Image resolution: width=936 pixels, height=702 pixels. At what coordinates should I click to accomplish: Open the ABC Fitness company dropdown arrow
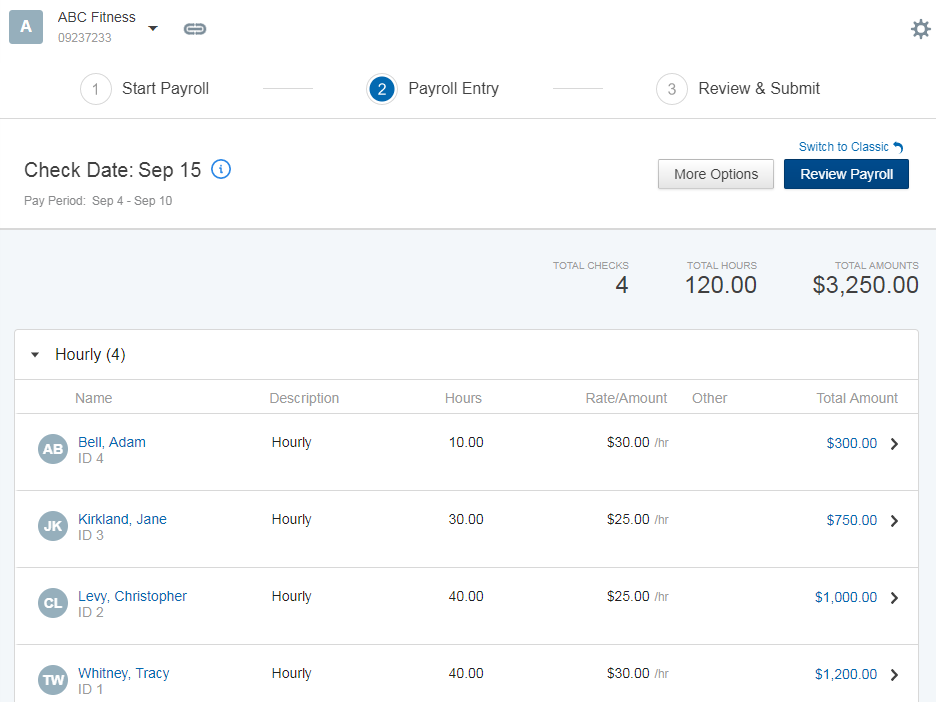coord(153,28)
